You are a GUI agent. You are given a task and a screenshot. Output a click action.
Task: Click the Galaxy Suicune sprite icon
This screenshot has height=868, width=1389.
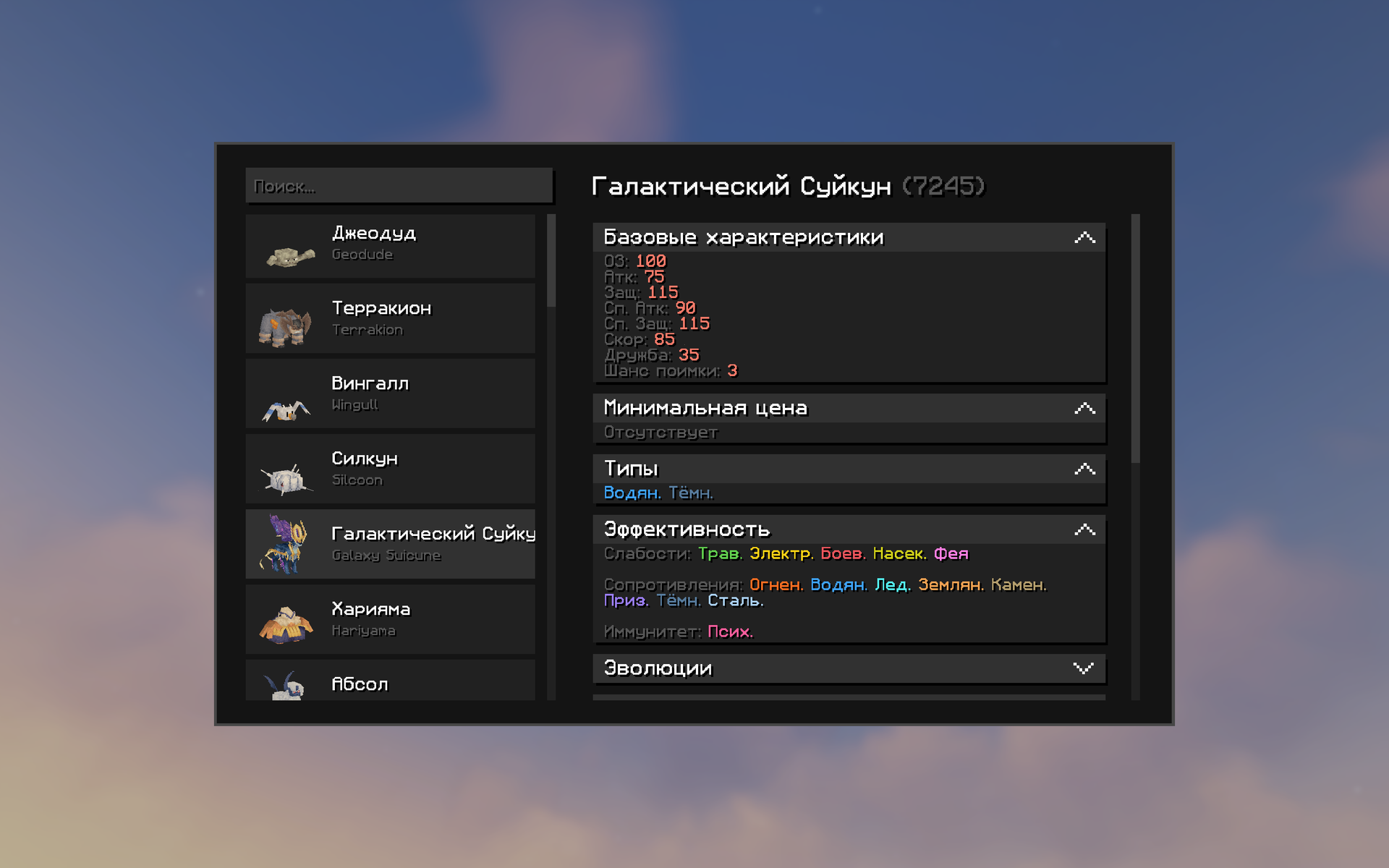click(x=285, y=544)
